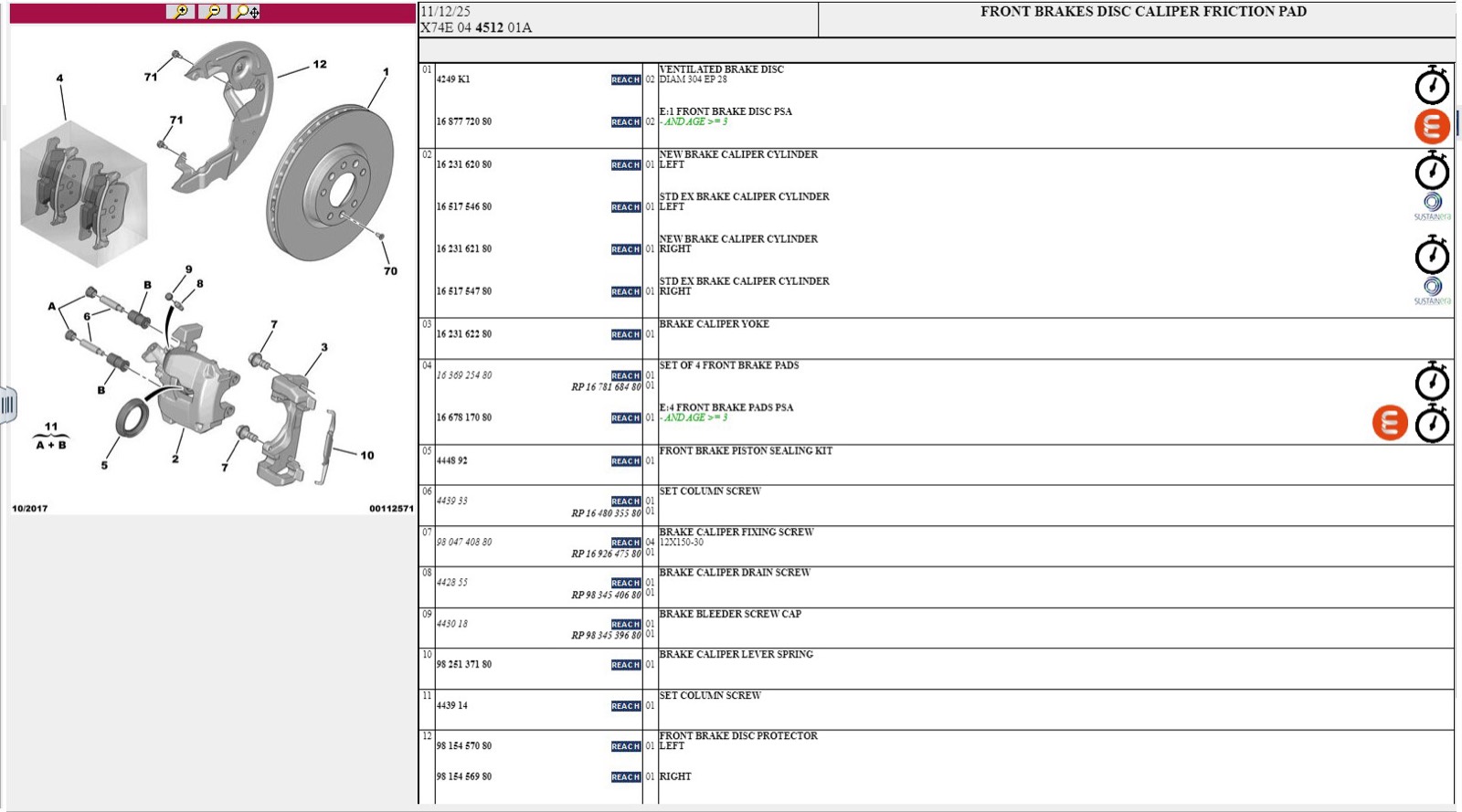Zoom out of the parts diagram
1462x812 pixels.
point(212,12)
